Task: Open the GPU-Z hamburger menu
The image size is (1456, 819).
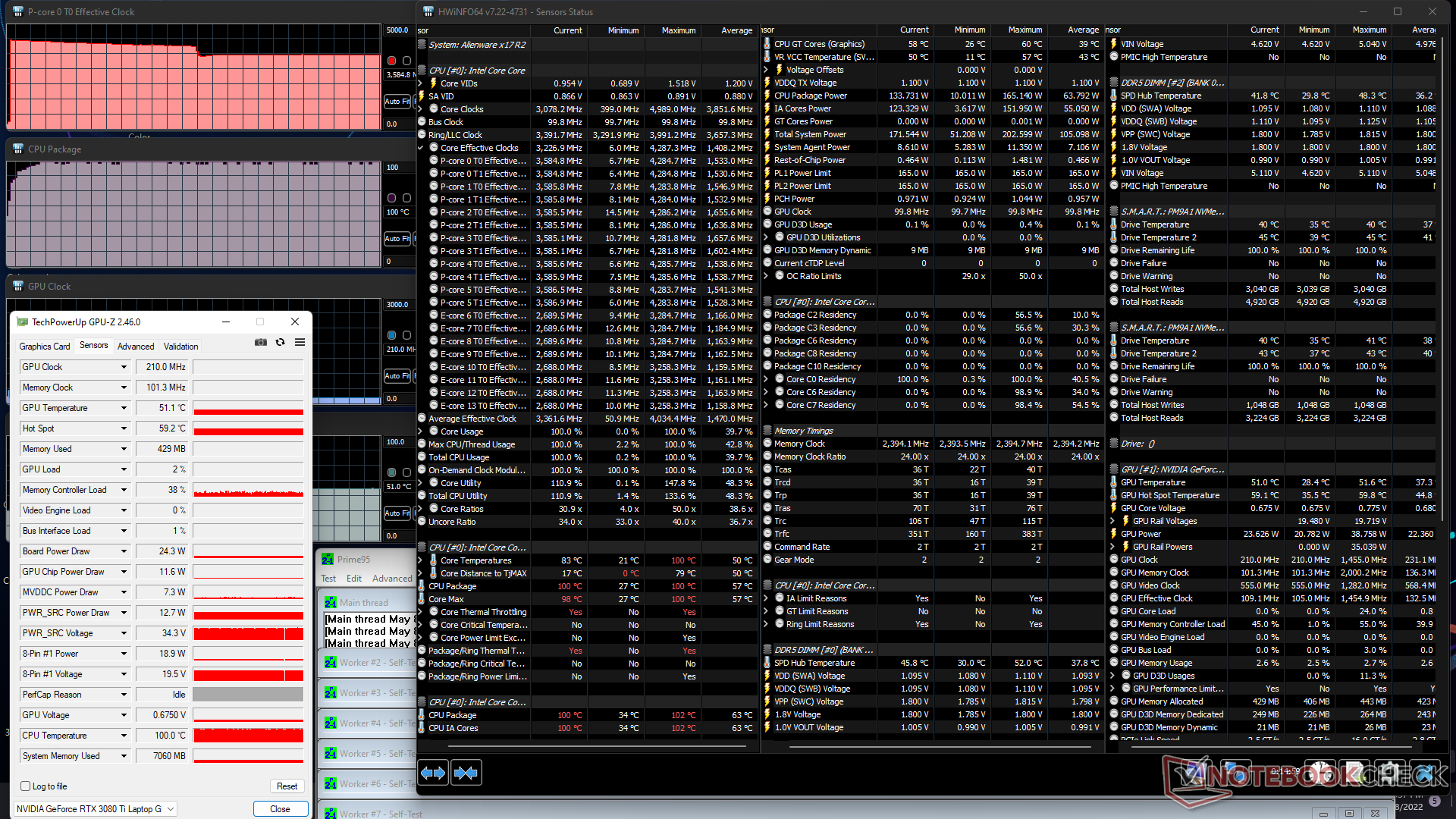Action: click(300, 343)
